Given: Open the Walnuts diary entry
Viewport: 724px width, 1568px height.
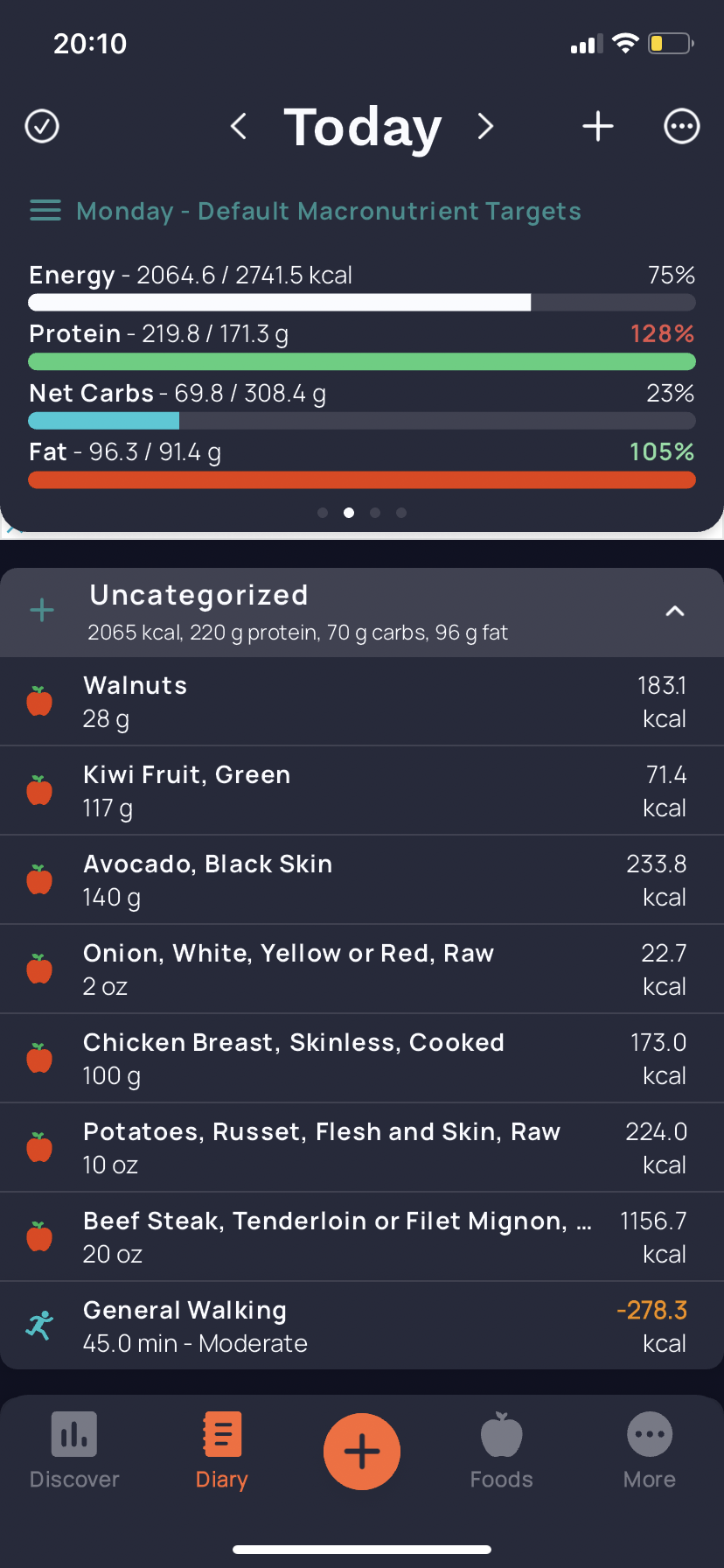Looking at the screenshot, I should (x=362, y=702).
